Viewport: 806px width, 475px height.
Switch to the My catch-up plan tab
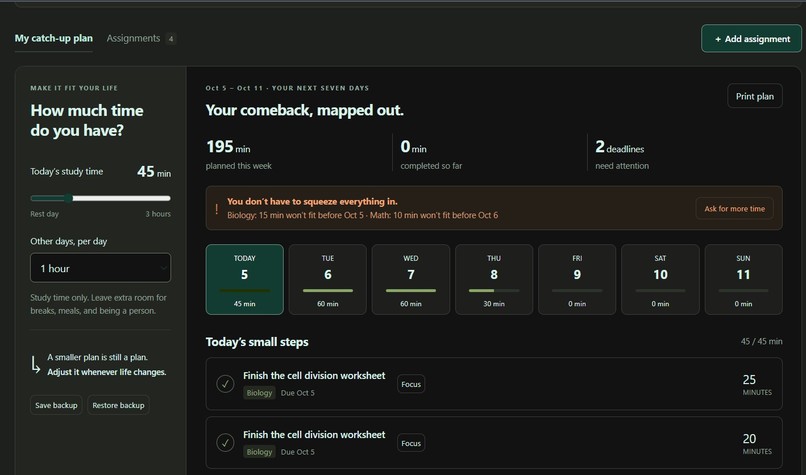pos(53,39)
